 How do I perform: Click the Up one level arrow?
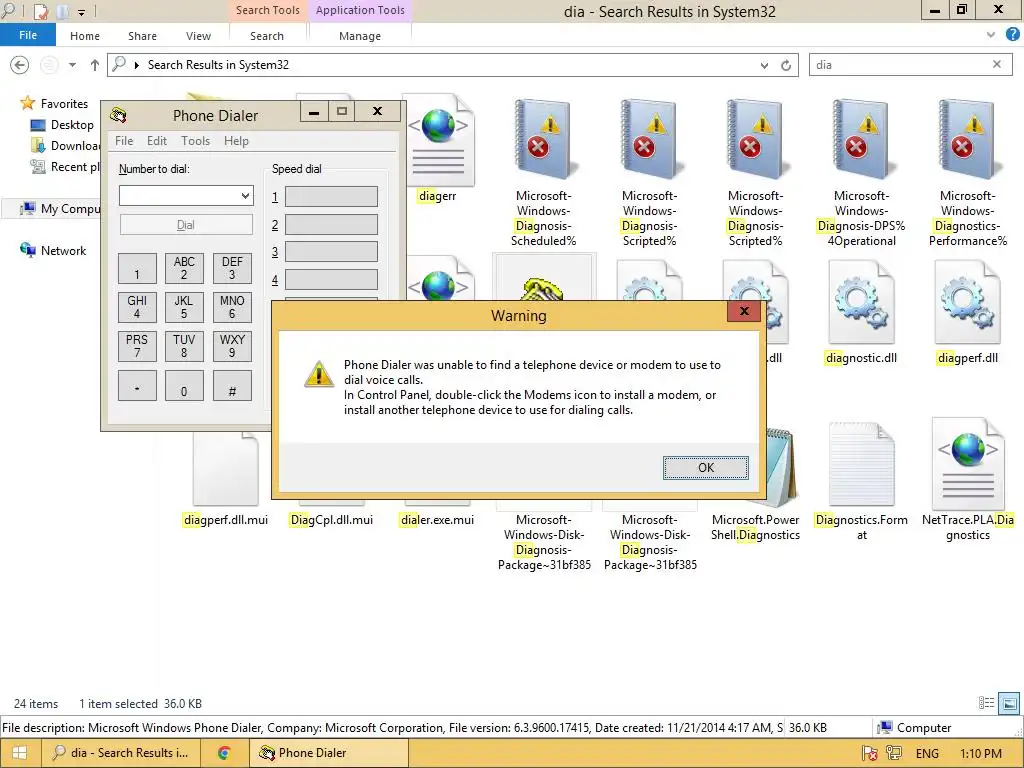pyautogui.click(x=95, y=65)
